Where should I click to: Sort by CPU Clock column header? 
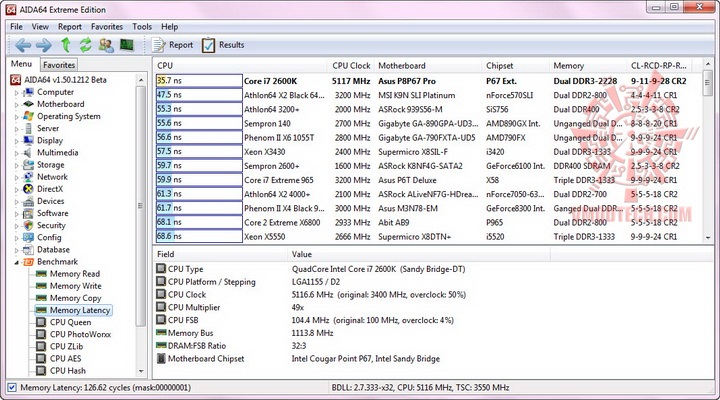coord(351,66)
